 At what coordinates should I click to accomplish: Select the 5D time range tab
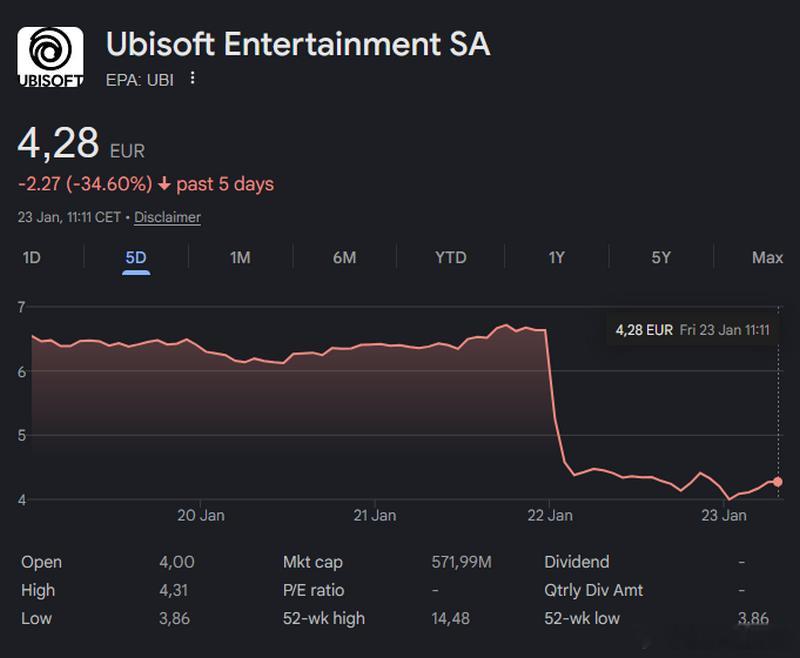(x=136, y=257)
